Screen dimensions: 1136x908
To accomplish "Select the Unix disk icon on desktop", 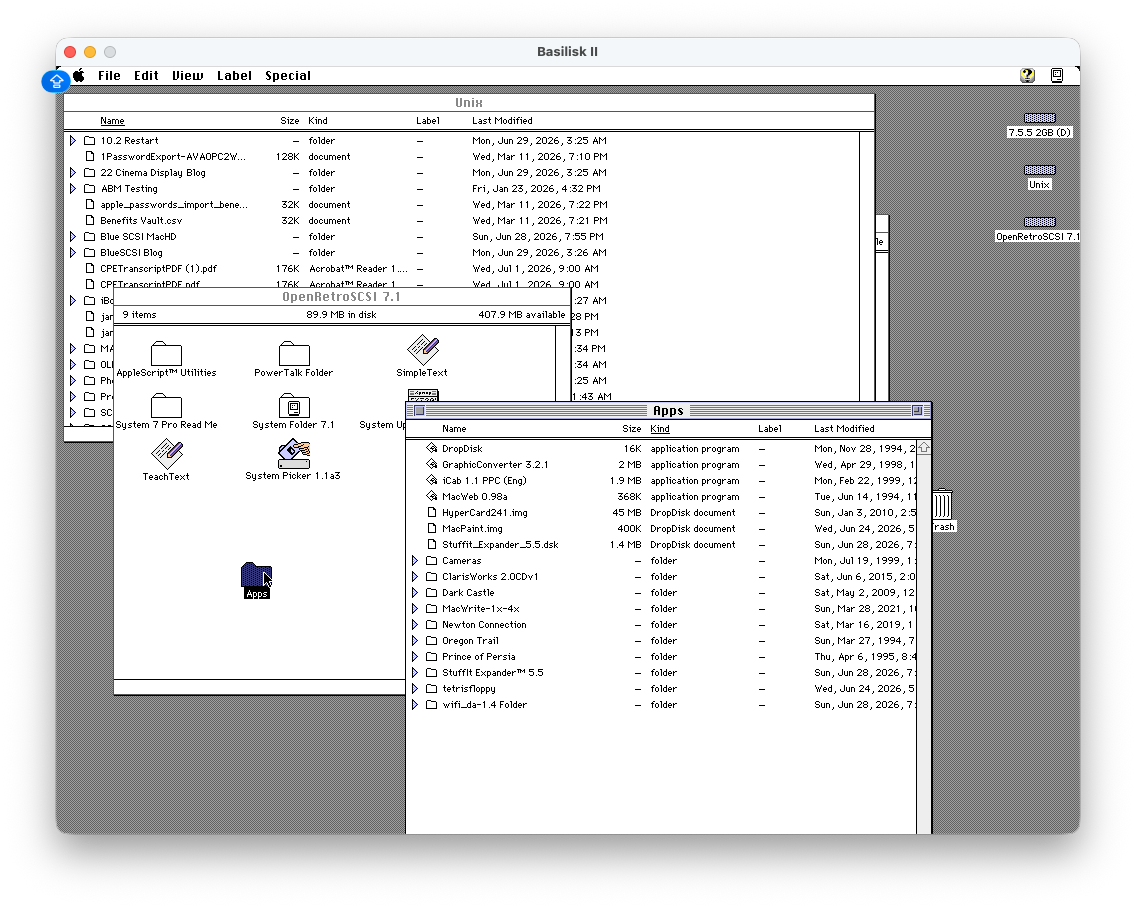I will point(1040,170).
